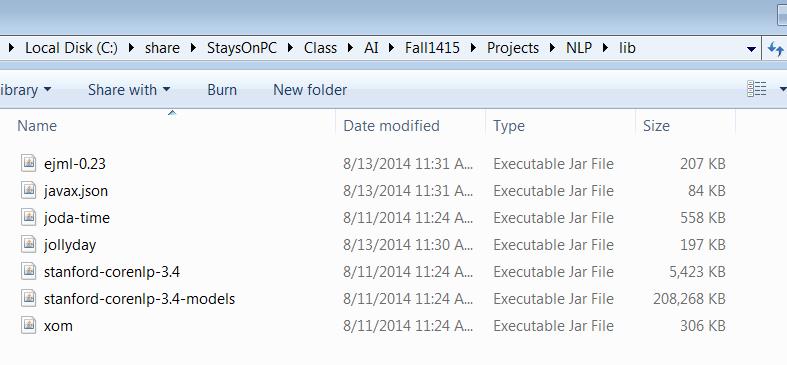Sort by Date modified column header
787x365 pixels.
pos(391,126)
